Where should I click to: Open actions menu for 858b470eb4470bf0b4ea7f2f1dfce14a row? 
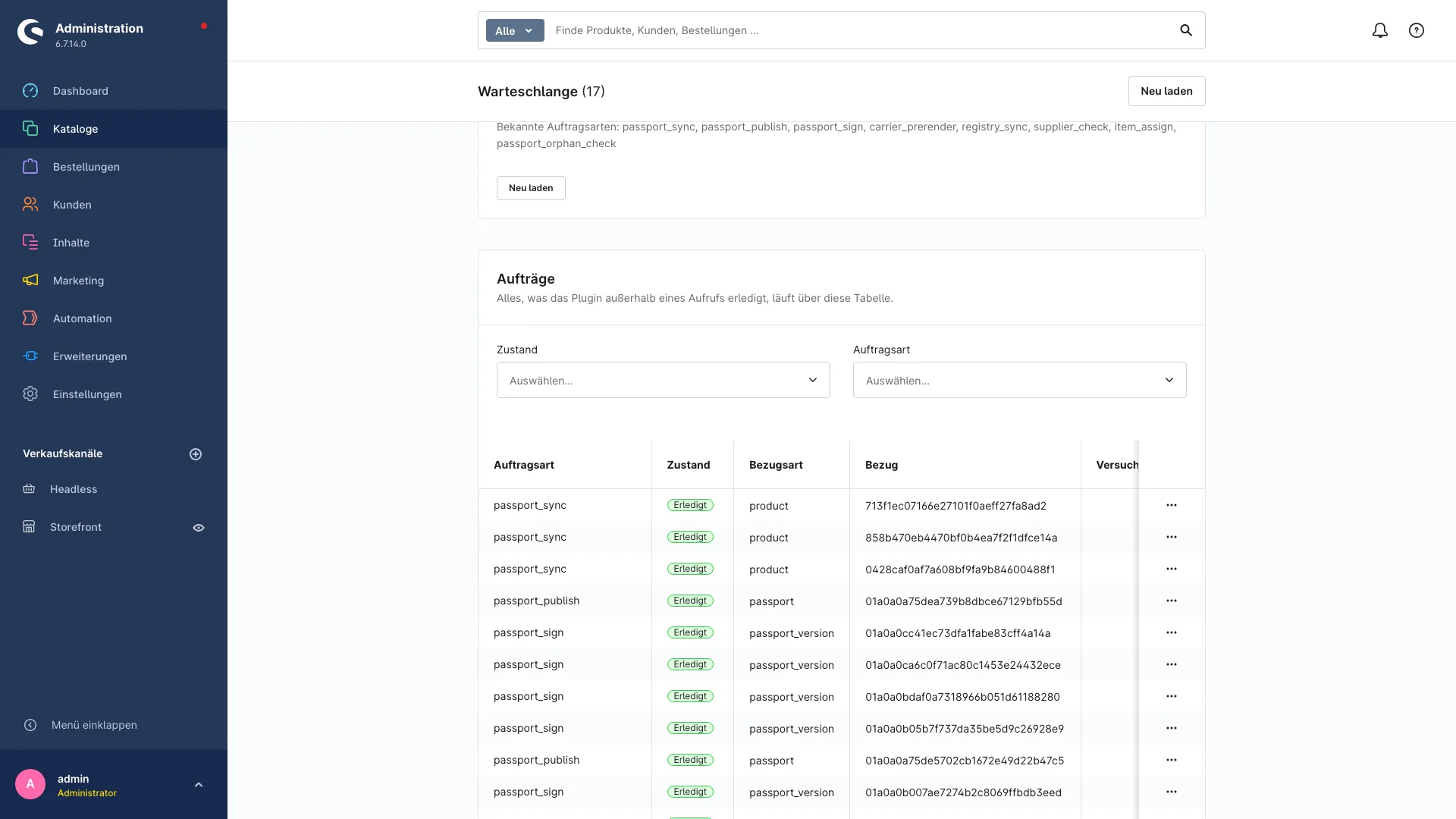click(x=1172, y=537)
